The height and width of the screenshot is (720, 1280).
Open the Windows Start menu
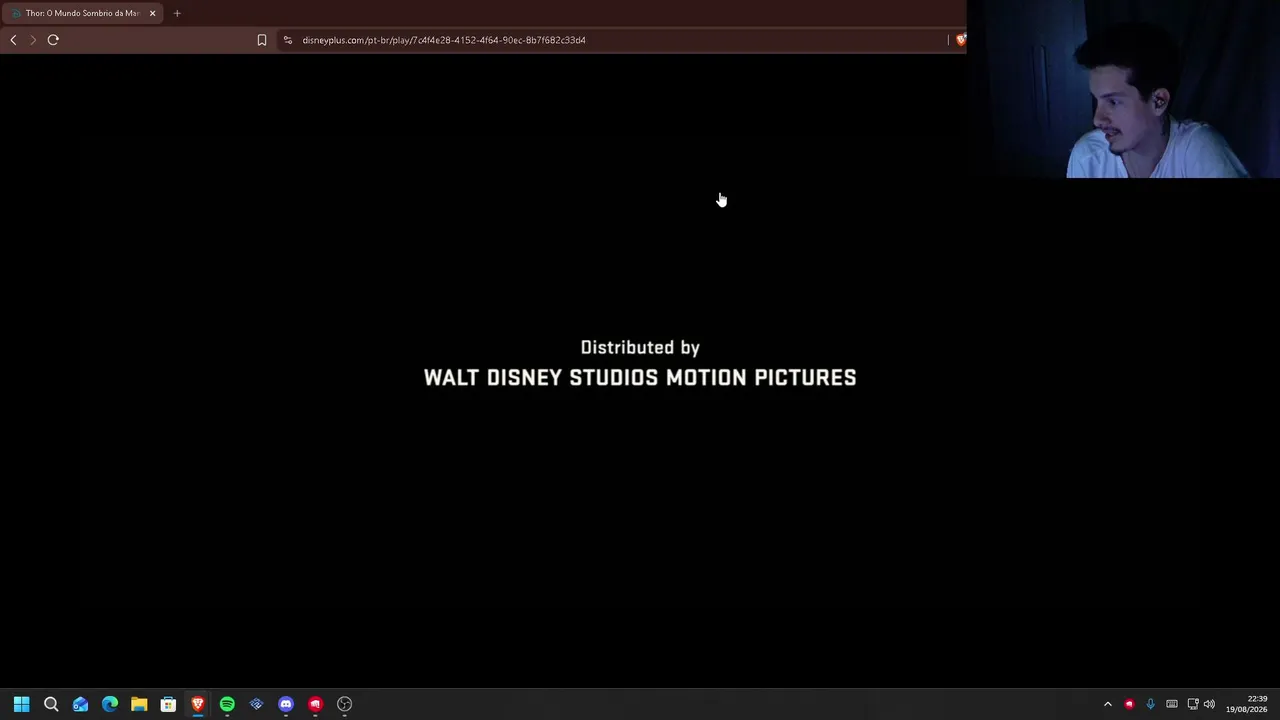pyautogui.click(x=21, y=704)
